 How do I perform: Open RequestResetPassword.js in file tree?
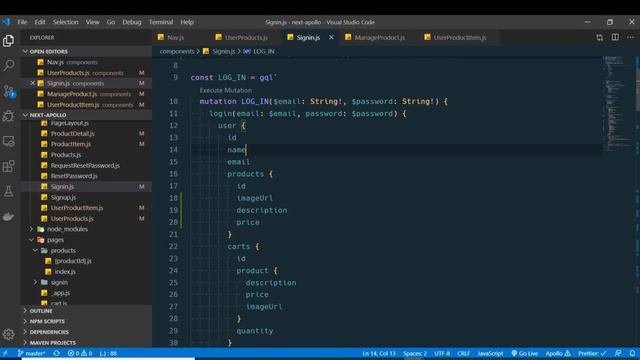click(x=85, y=165)
